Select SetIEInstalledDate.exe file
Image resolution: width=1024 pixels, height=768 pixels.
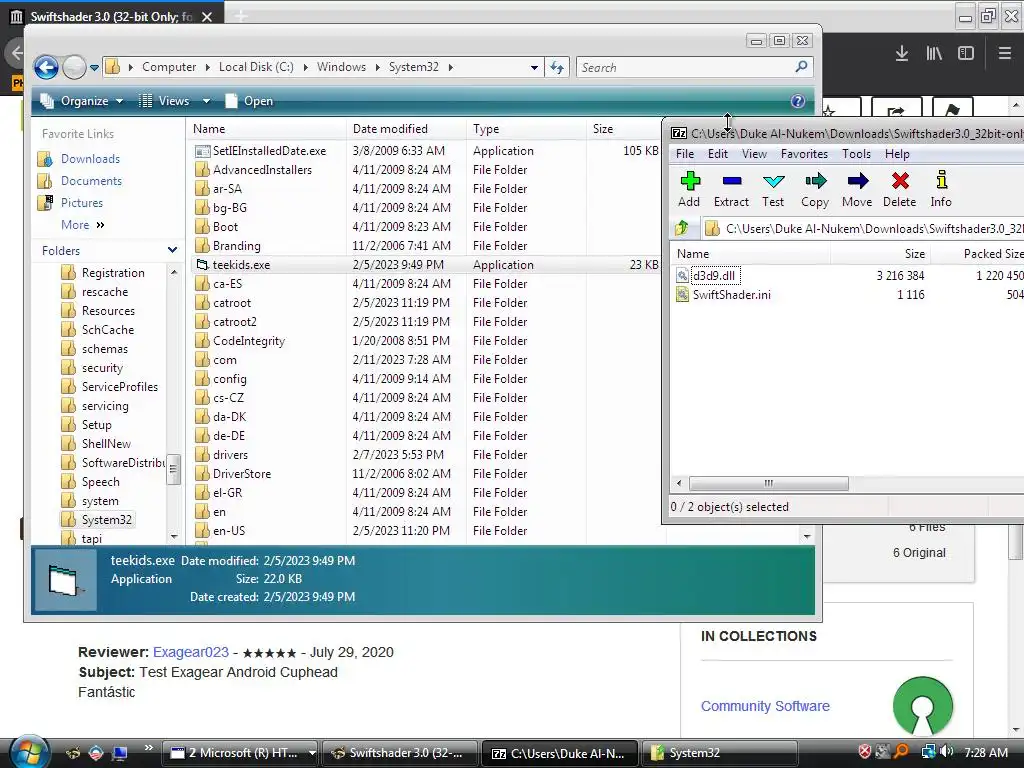point(269,151)
